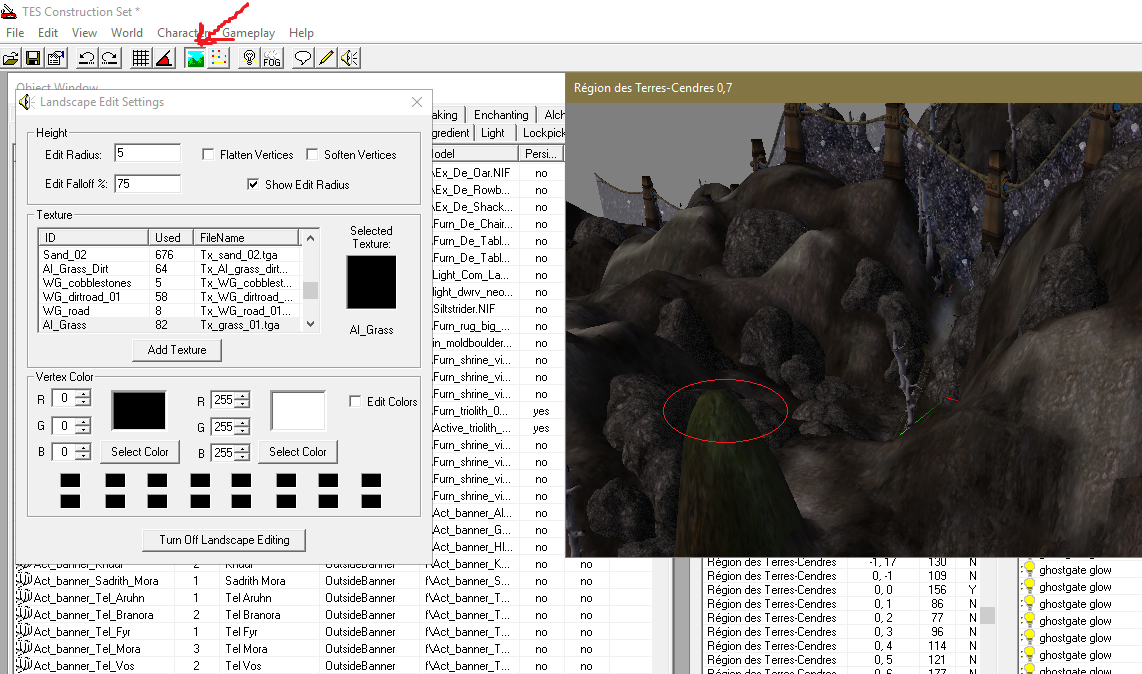
Task: Click Select Color under the white swatch
Action: (x=298, y=452)
